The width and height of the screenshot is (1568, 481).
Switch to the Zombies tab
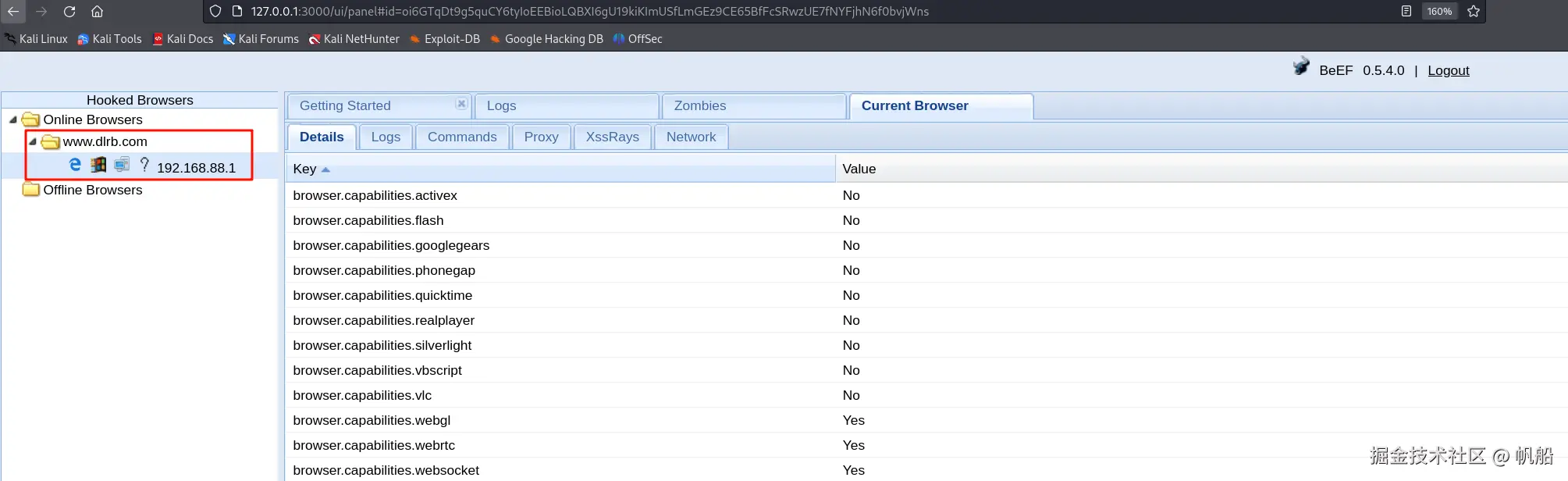[x=699, y=105]
